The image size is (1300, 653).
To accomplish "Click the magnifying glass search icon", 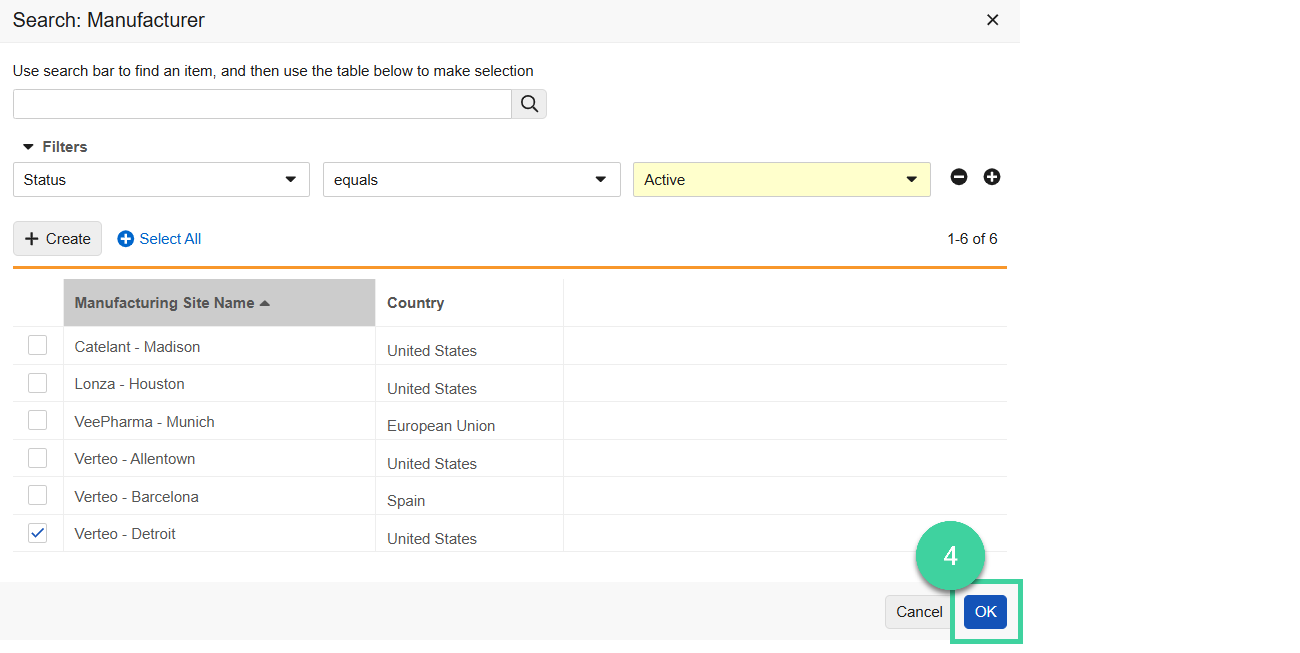I will [x=529, y=104].
